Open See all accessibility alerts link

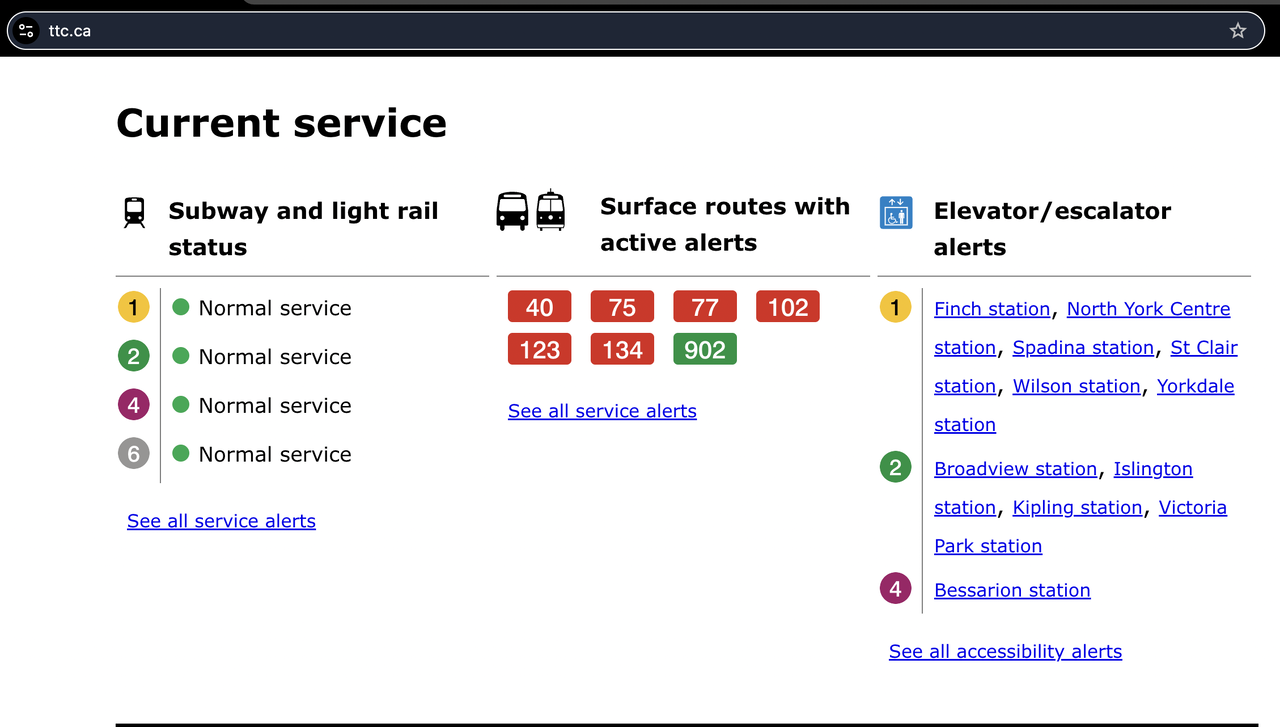1005,652
